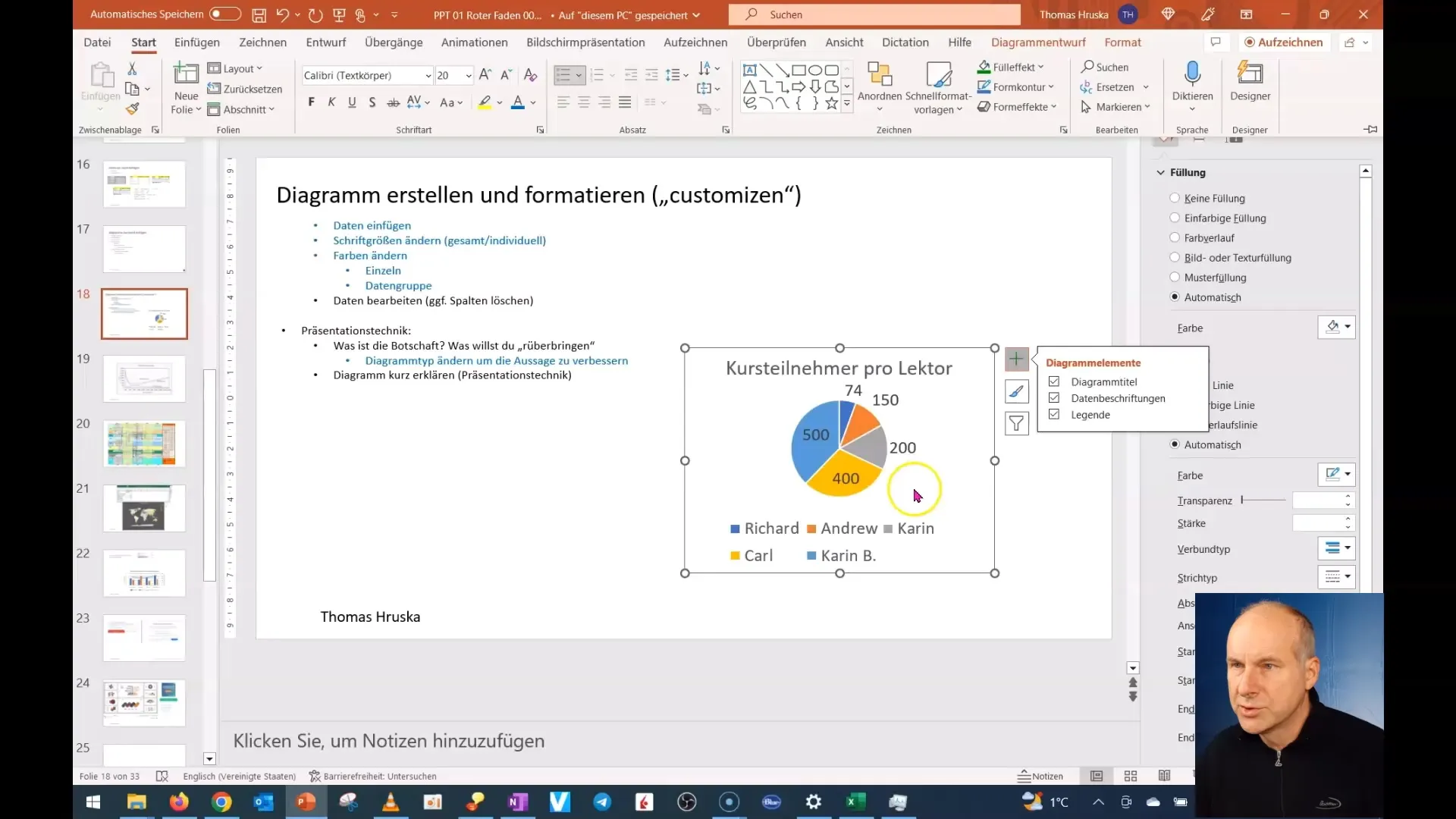Click the Redo icon in the toolbar

(x=314, y=14)
